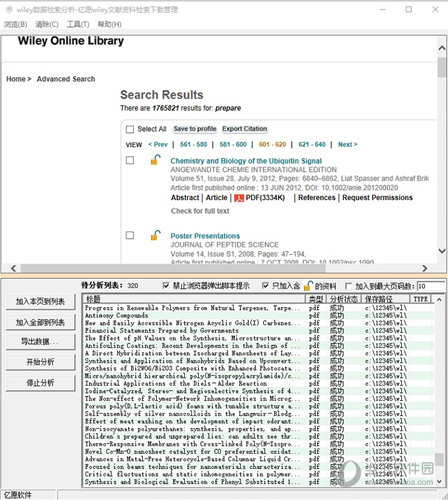Image resolution: width=448 pixels, height=500 pixels.
Task: Open Request Permissions link
Action: point(377,198)
